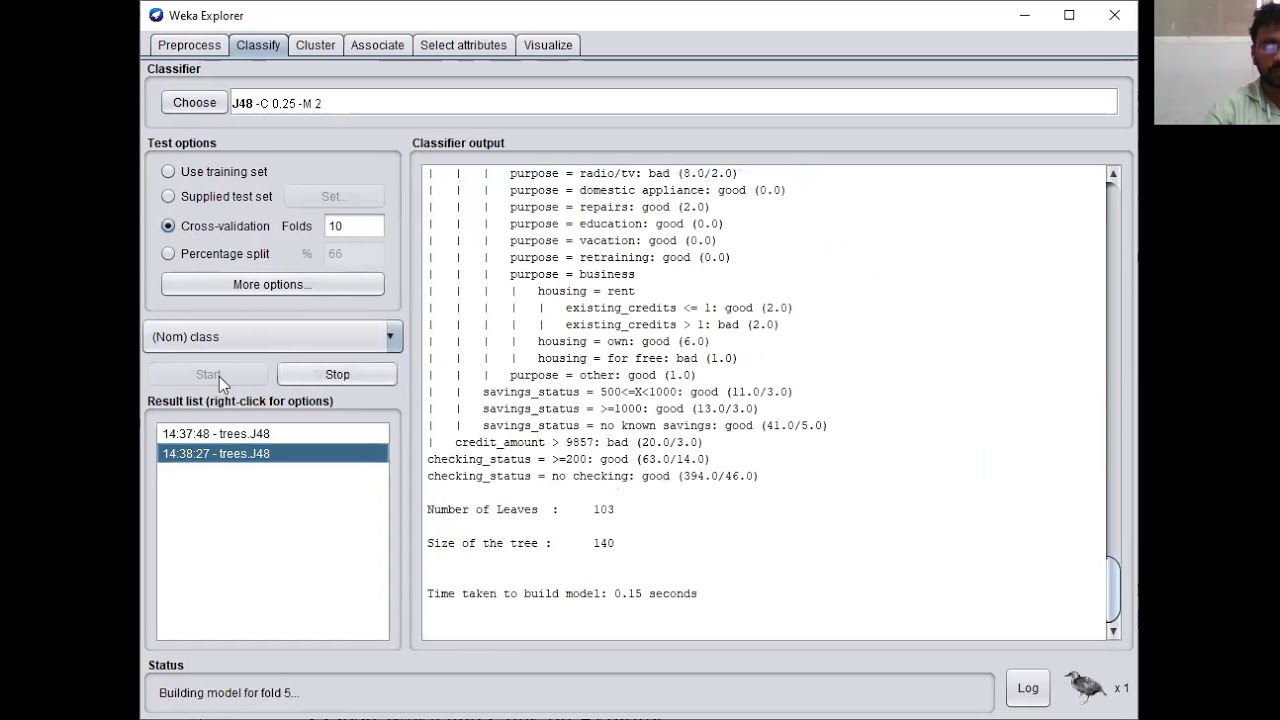Open the Cluster tab
The height and width of the screenshot is (720, 1280).
coord(315,45)
